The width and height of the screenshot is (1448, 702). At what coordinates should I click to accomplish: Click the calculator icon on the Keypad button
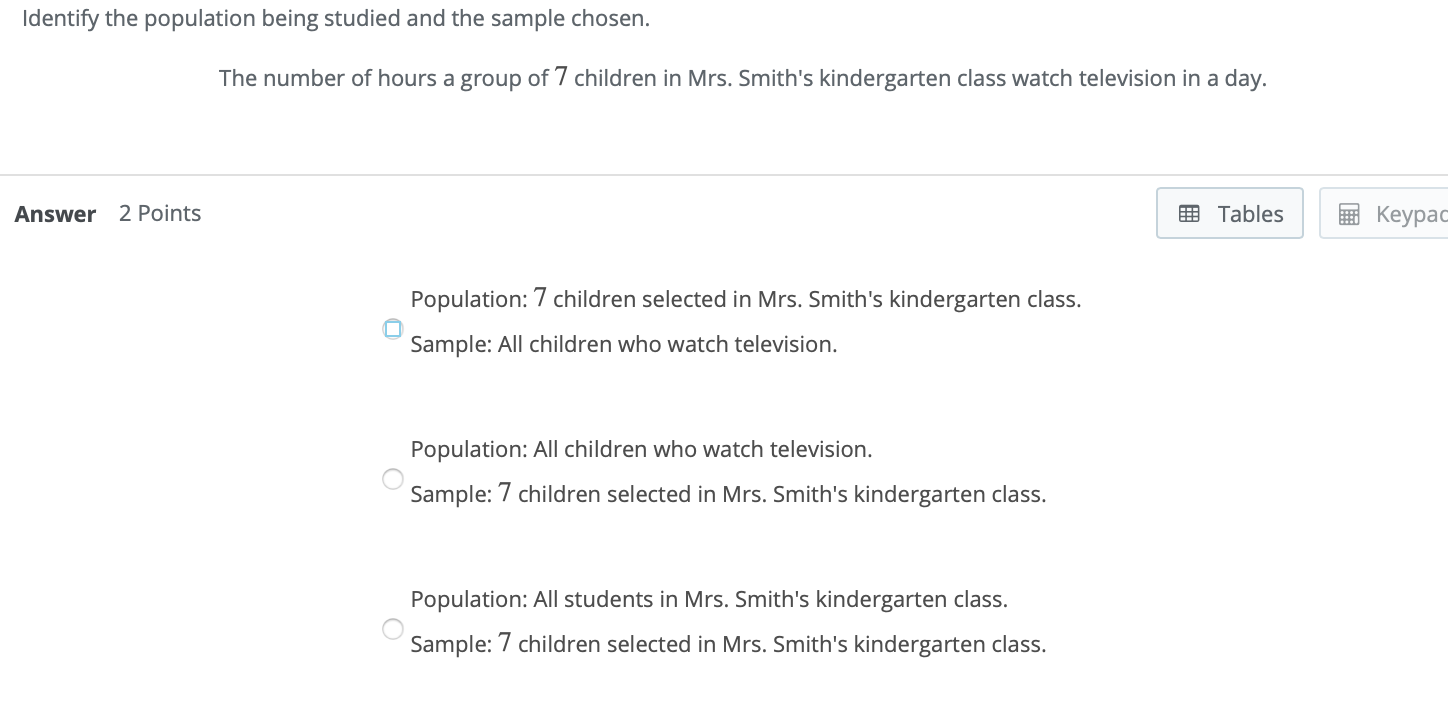(1350, 213)
